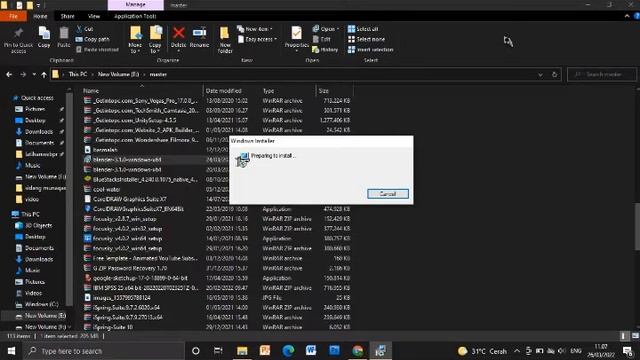The image size is (640, 360).
Task: Create a New folder from ribbon
Action: pos(225,40)
